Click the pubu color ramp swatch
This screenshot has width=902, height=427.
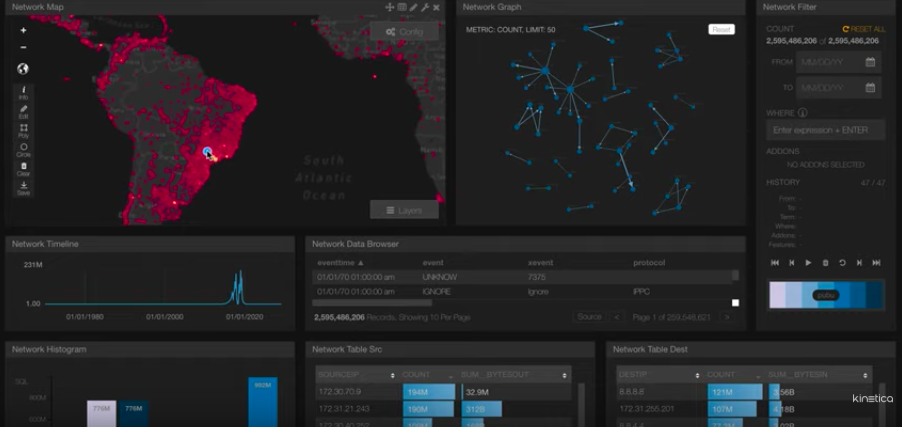coord(825,295)
